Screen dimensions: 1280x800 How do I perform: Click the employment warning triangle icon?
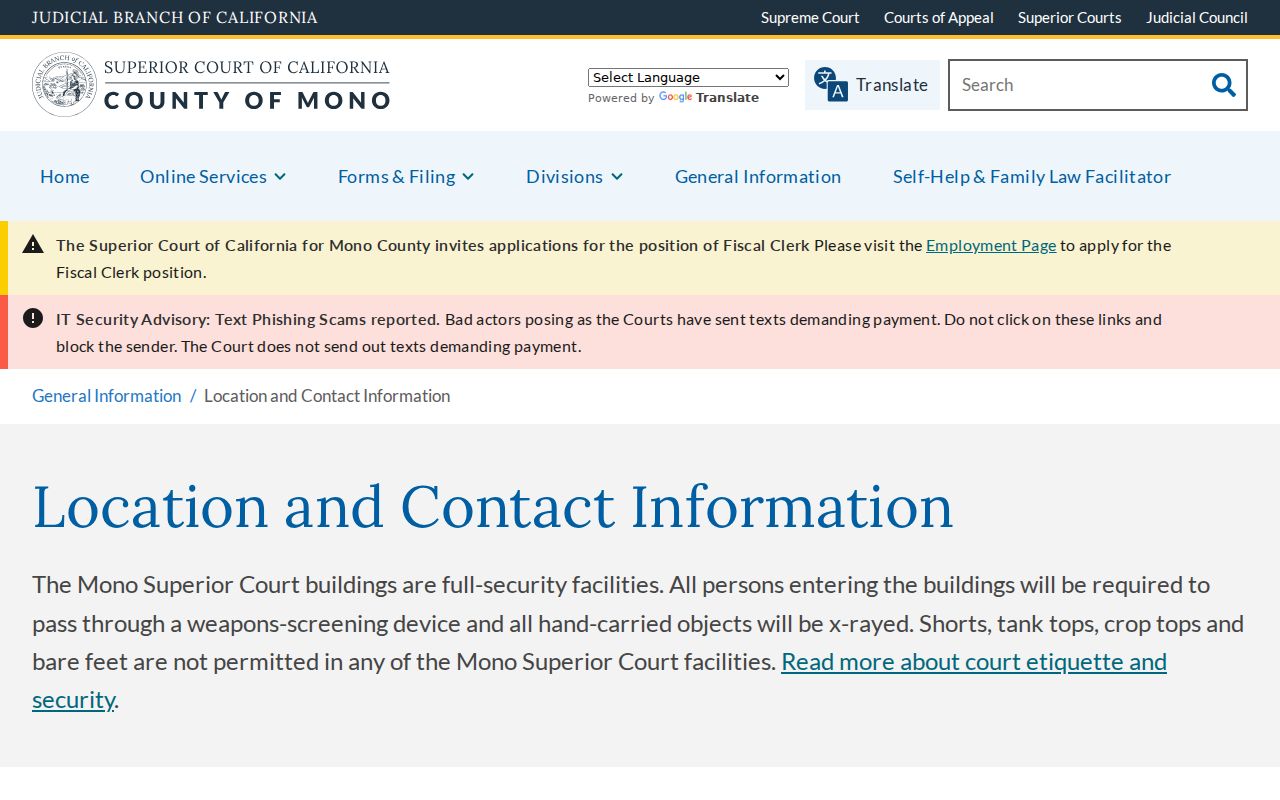pos(33,244)
